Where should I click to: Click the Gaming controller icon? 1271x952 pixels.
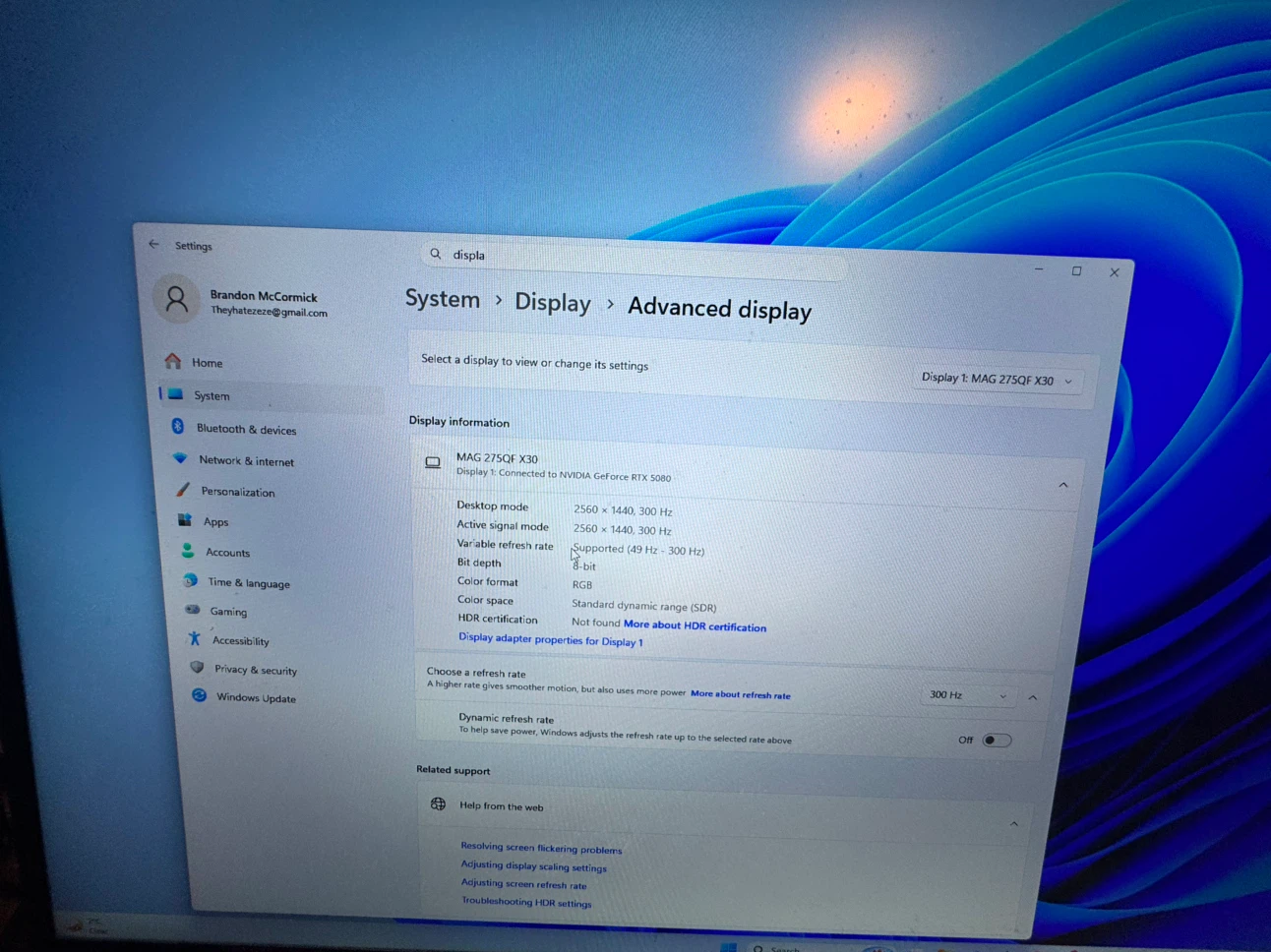[x=193, y=610]
